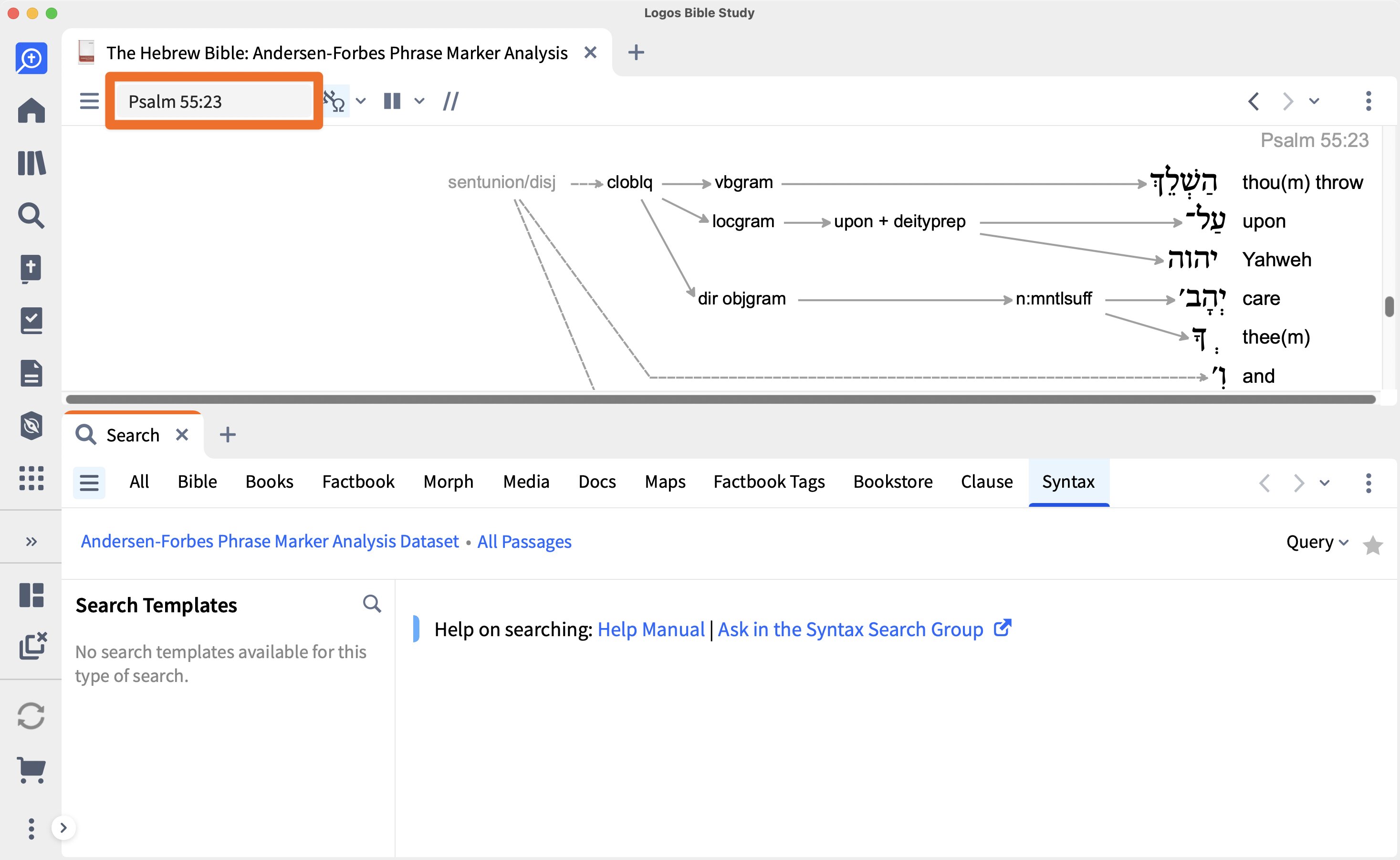Open the Docs page icon in sidebar

coord(31,373)
